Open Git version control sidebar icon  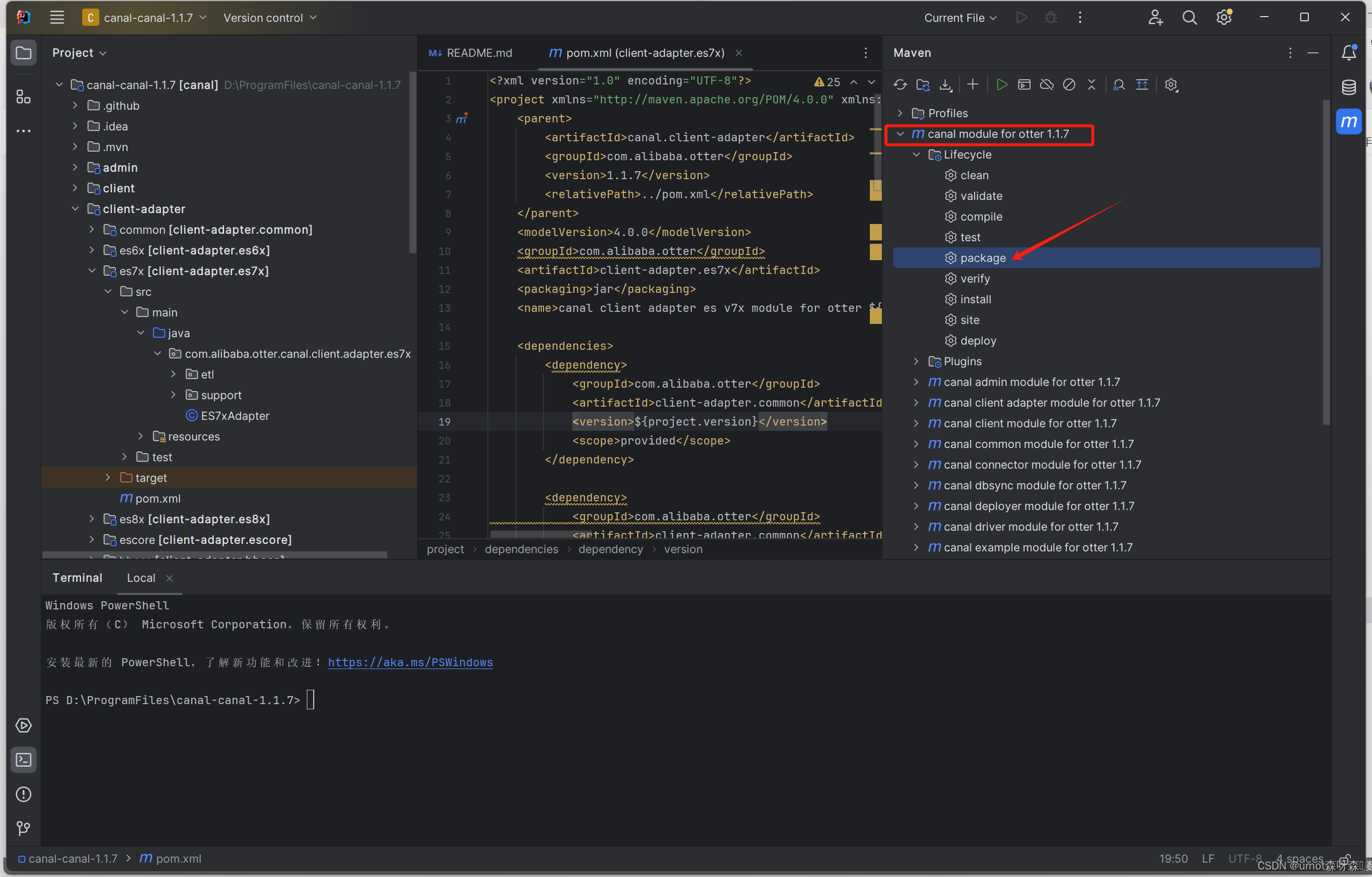pos(24,828)
